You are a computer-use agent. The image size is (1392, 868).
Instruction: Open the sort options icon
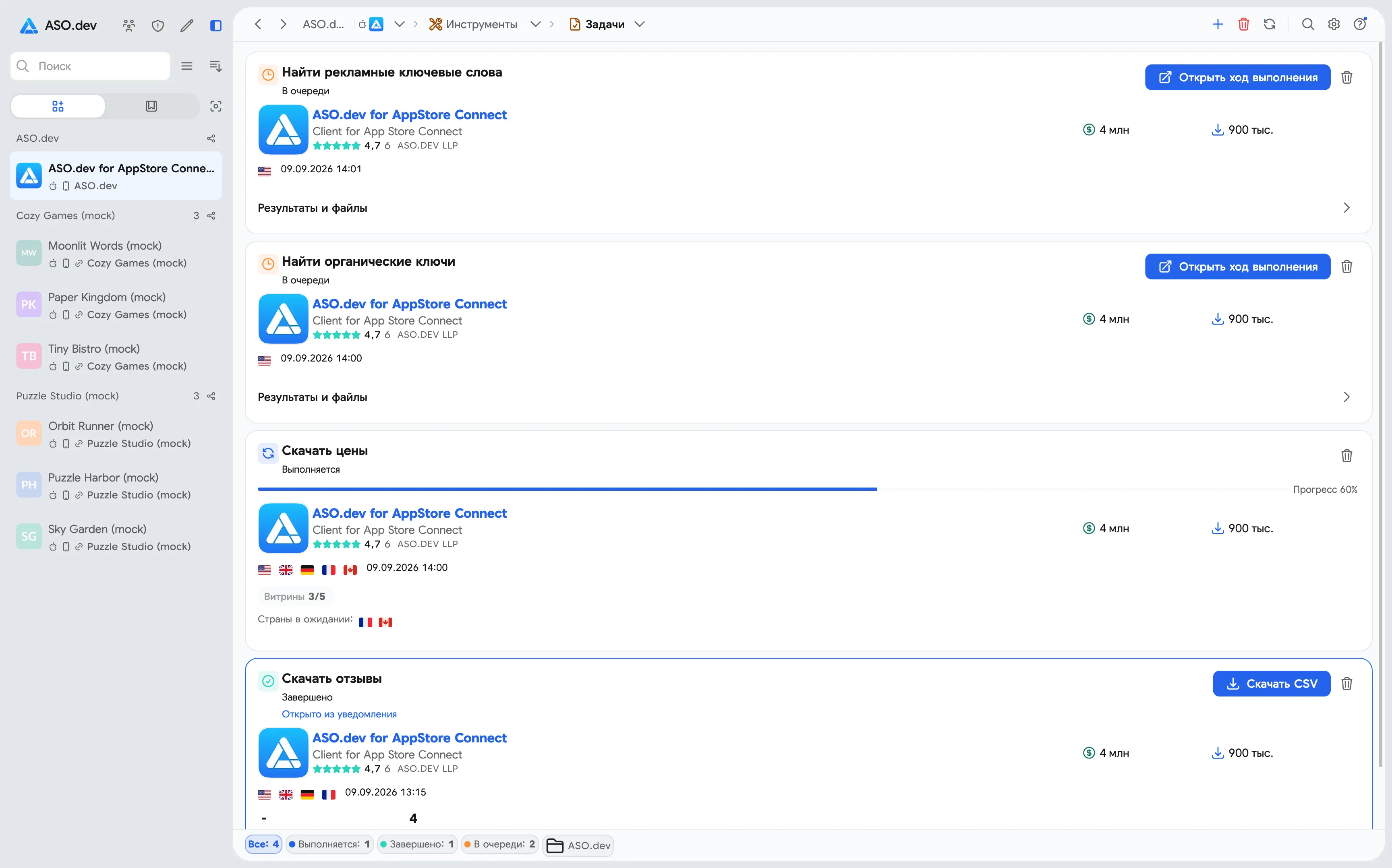pos(216,66)
